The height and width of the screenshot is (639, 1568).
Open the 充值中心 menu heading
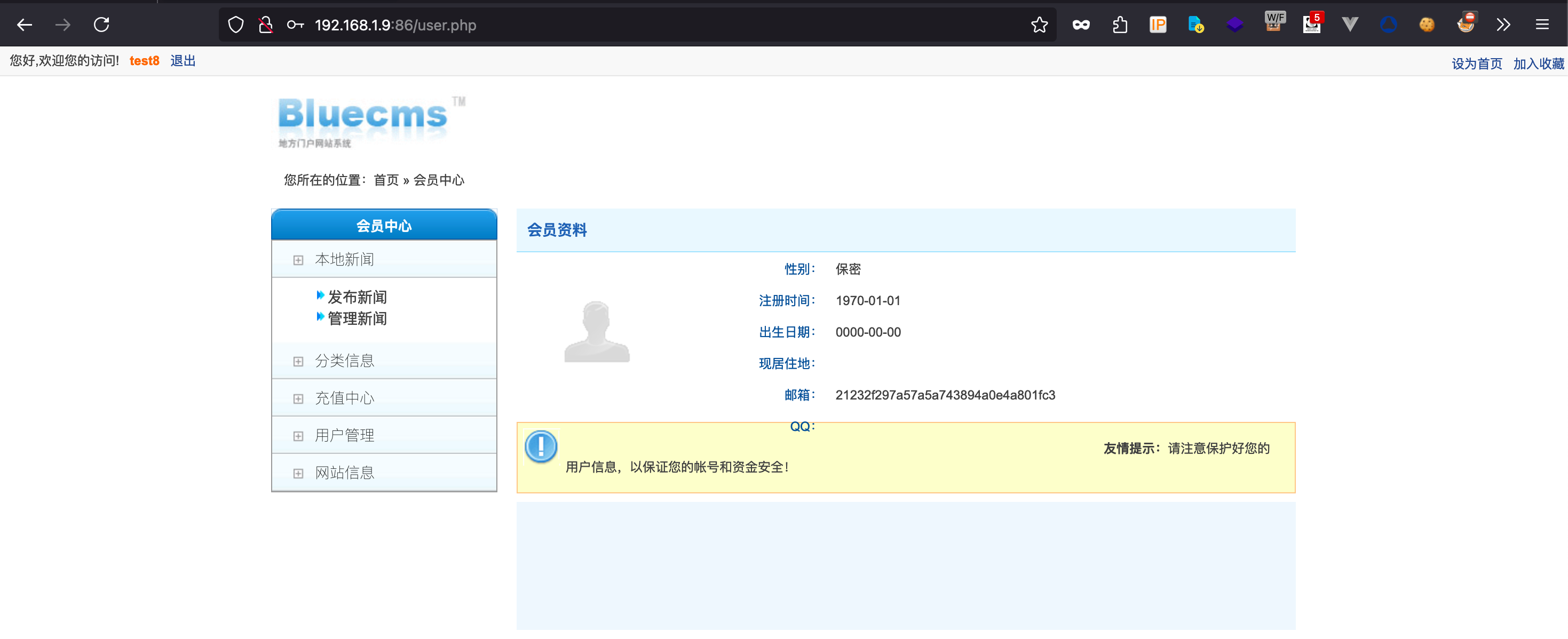345,398
